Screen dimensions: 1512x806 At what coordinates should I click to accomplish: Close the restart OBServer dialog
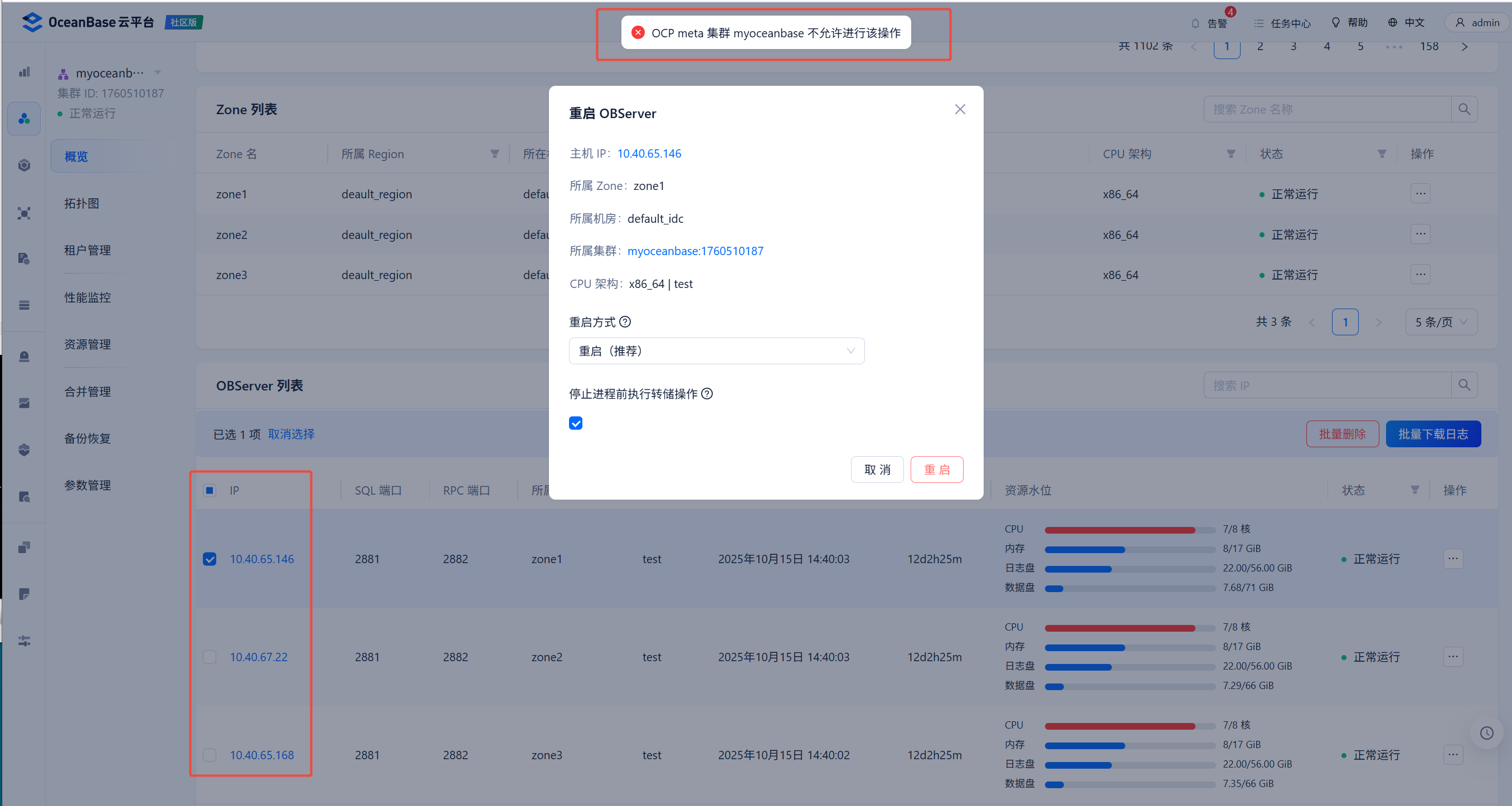960,110
